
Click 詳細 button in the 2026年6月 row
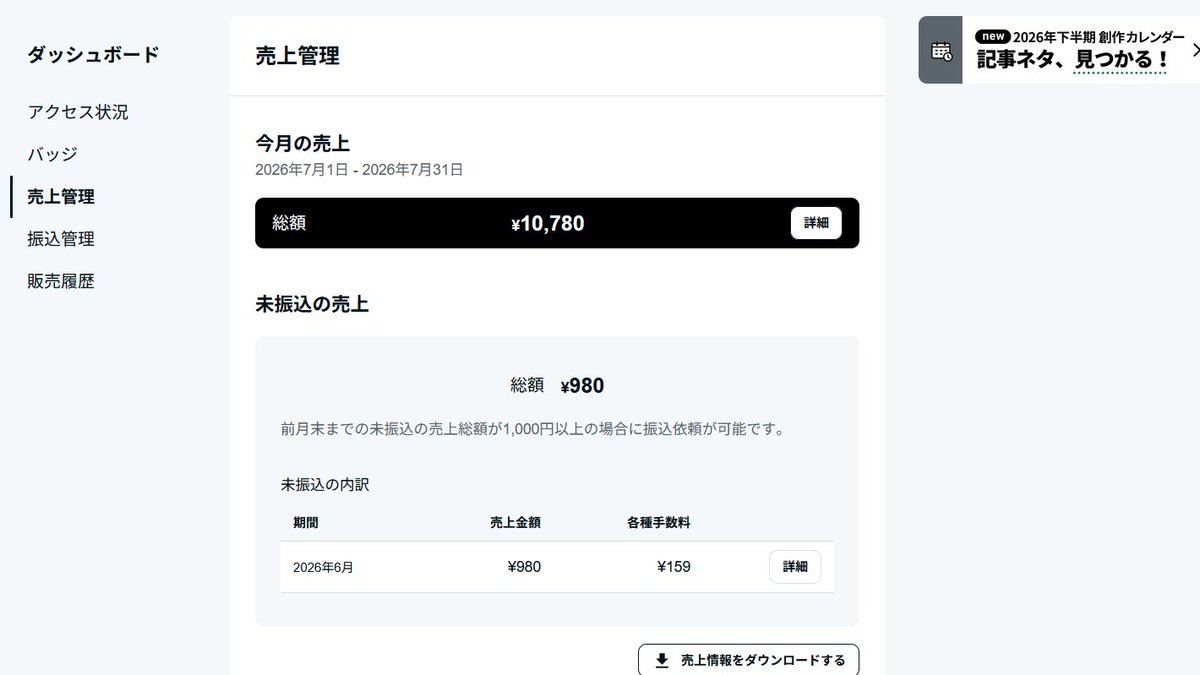tap(795, 566)
